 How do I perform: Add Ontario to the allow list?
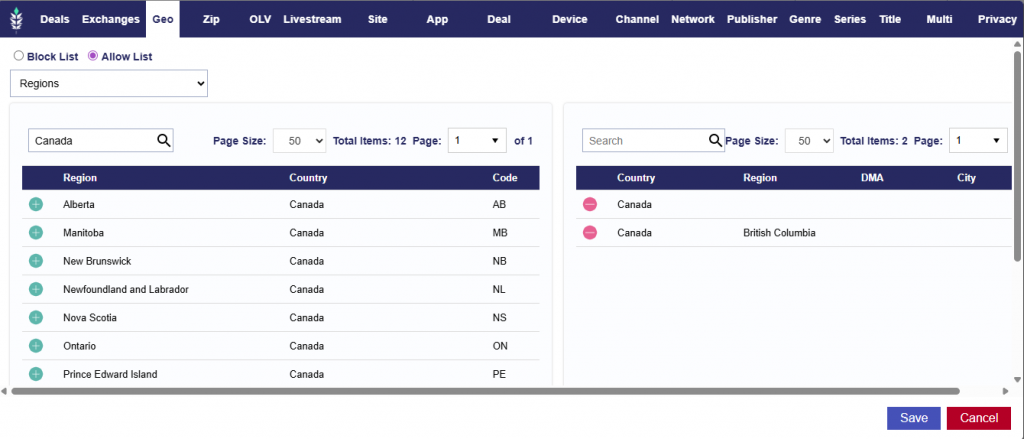click(36, 346)
